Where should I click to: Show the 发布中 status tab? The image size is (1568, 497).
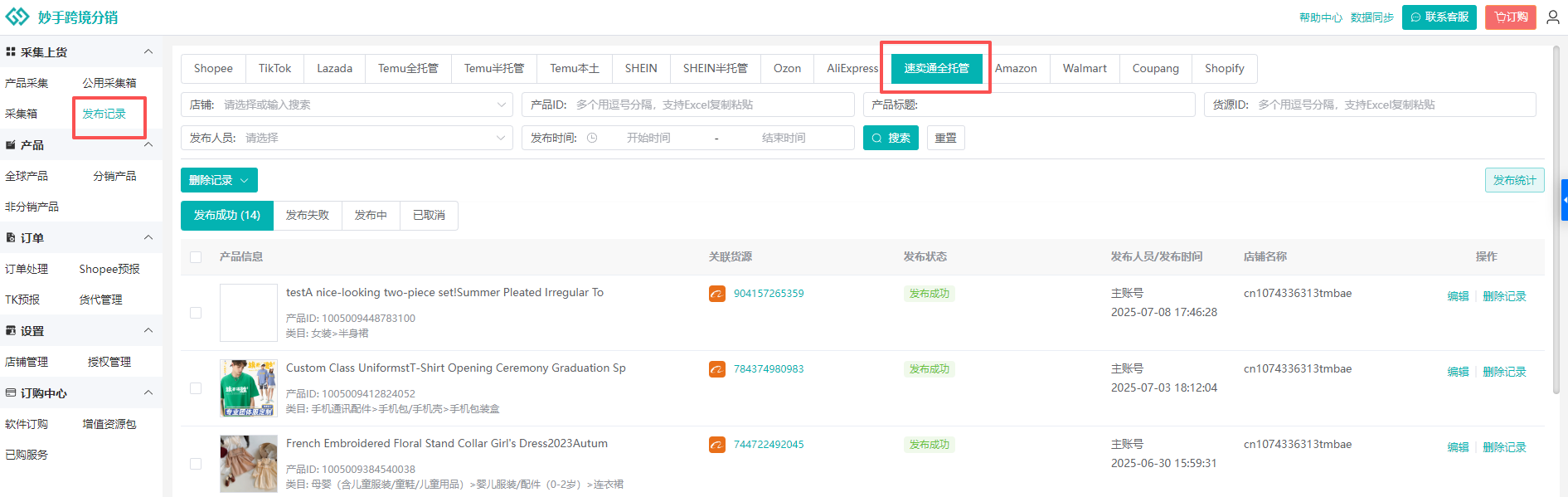(x=371, y=215)
